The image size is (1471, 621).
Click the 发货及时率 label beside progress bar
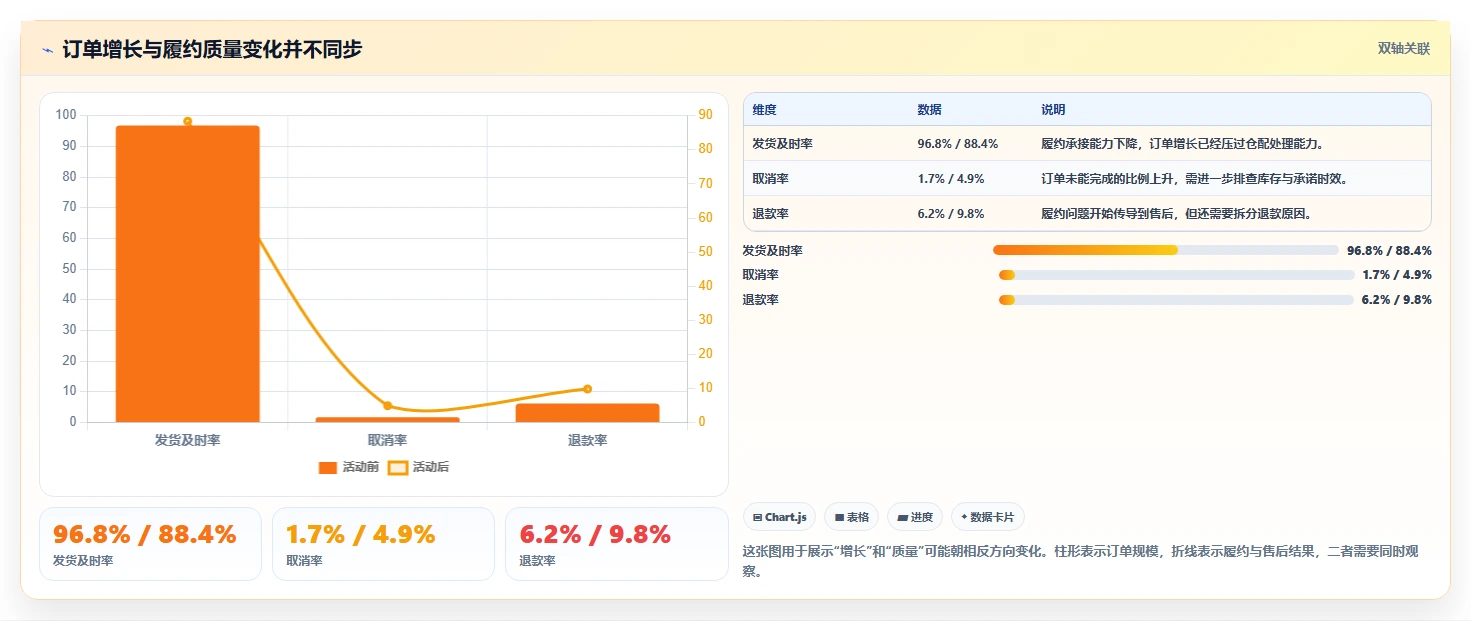(772, 250)
